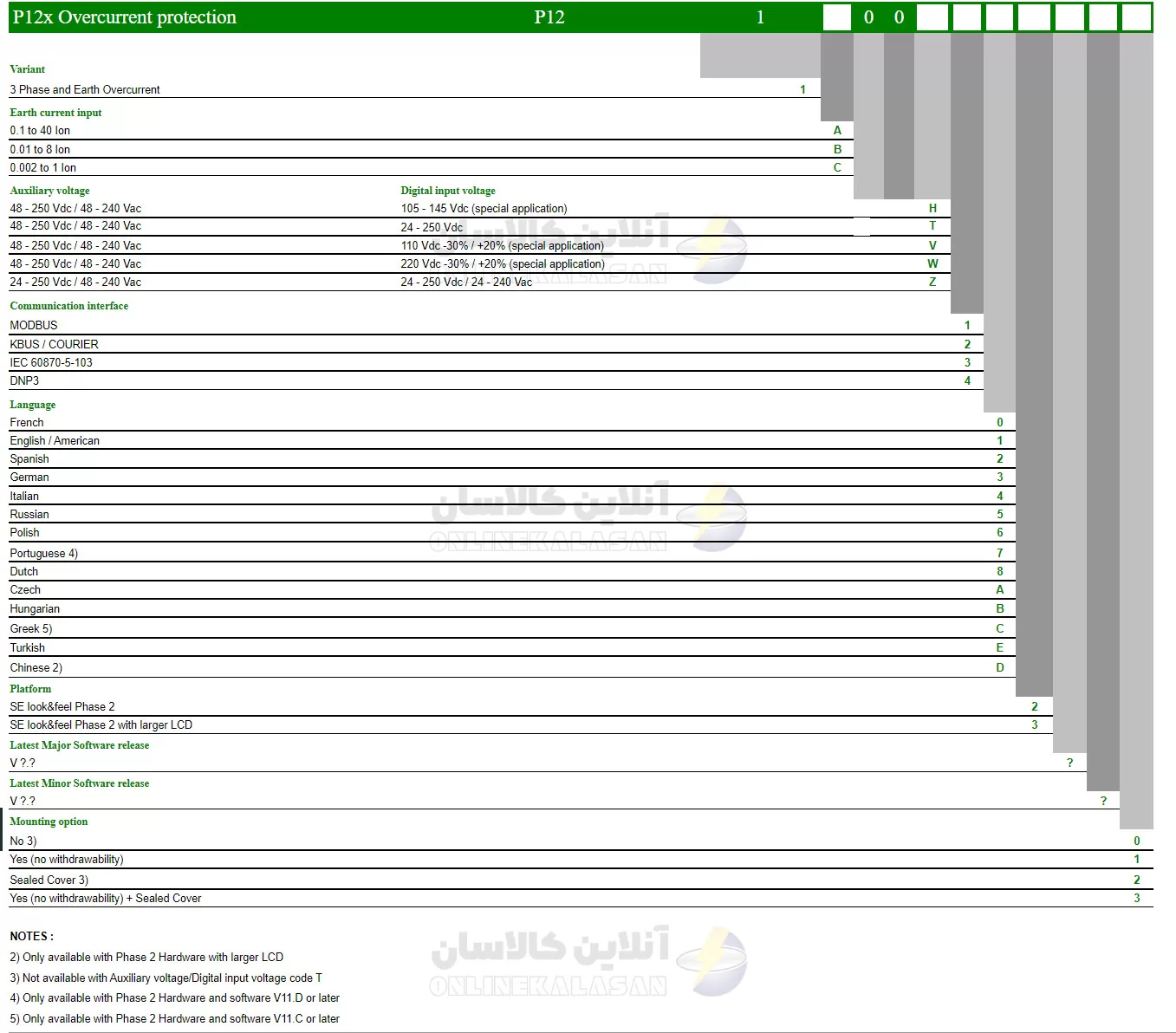Click the 'Chinese 2)' language row
1176x1033 pixels.
[x=512, y=667]
